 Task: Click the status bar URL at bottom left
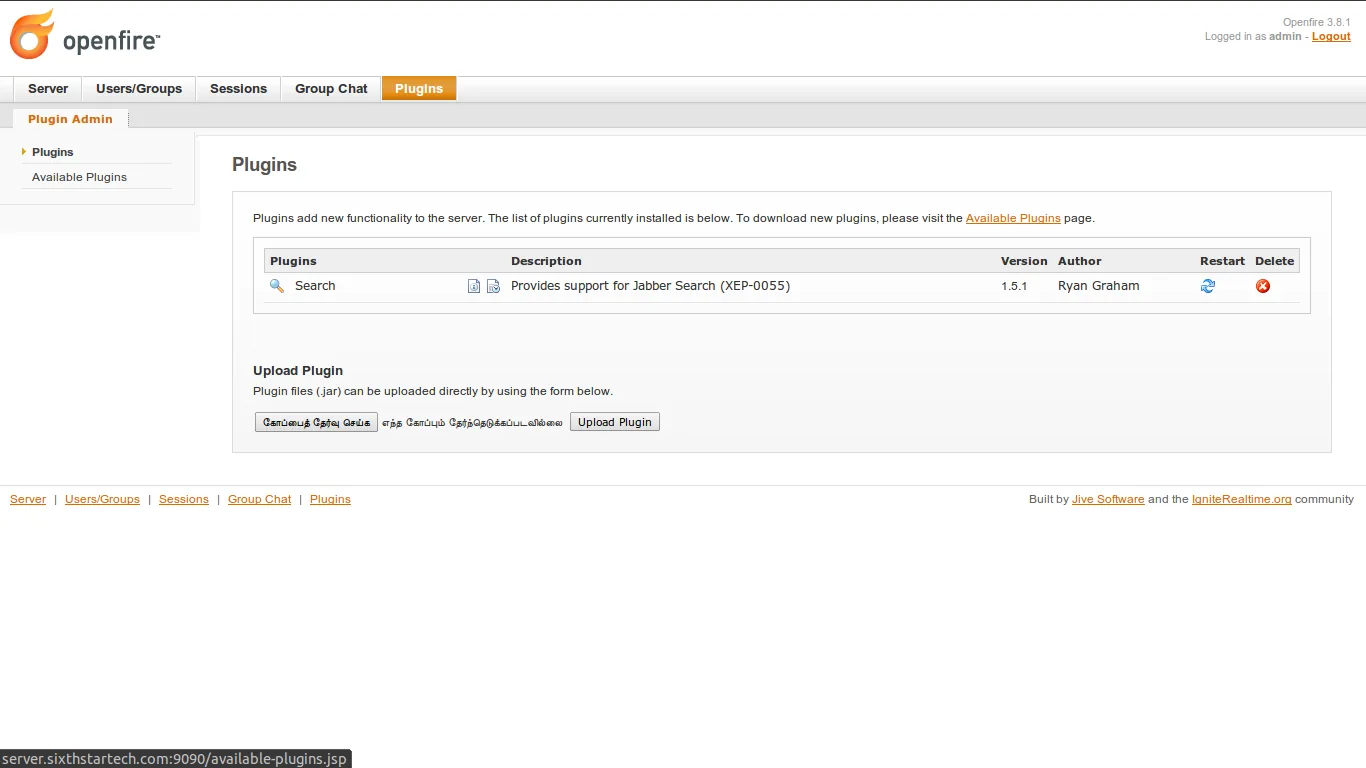pos(175,759)
